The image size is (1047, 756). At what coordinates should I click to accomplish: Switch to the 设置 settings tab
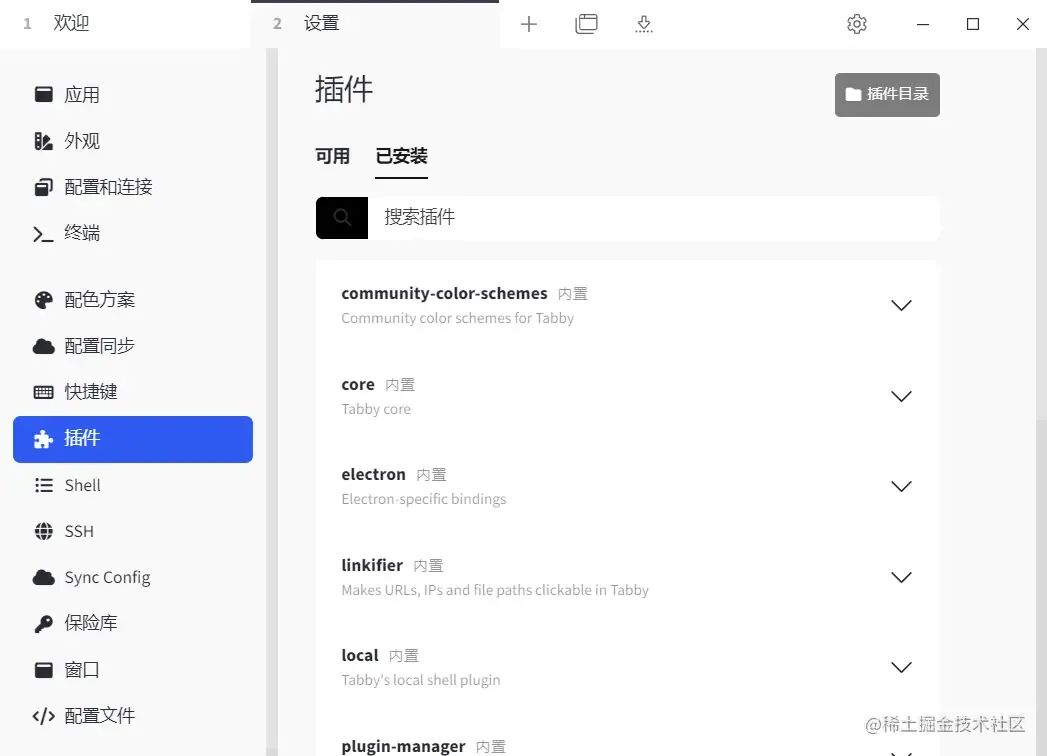(375, 24)
